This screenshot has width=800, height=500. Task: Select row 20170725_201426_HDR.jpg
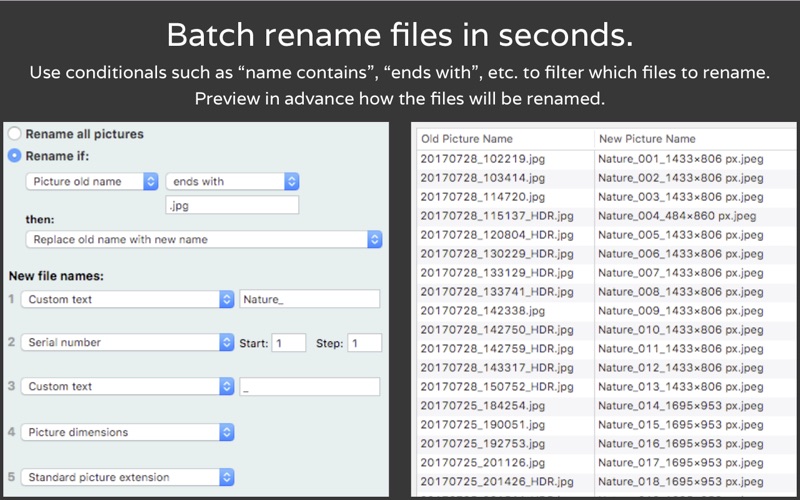(x=606, y=482)
